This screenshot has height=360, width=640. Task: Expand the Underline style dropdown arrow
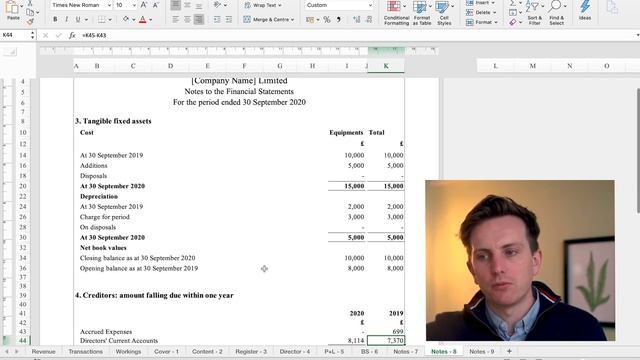[x=86, y=20]
